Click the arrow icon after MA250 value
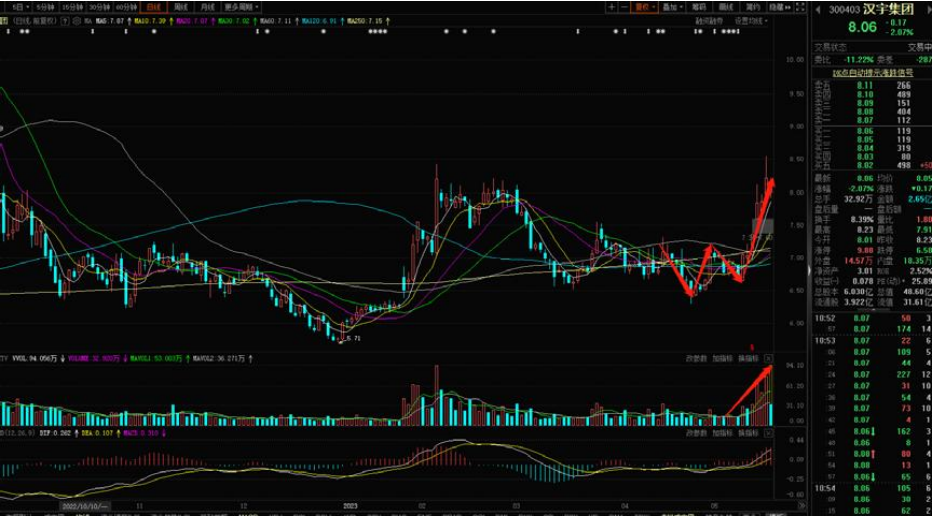 click(390, 19)
